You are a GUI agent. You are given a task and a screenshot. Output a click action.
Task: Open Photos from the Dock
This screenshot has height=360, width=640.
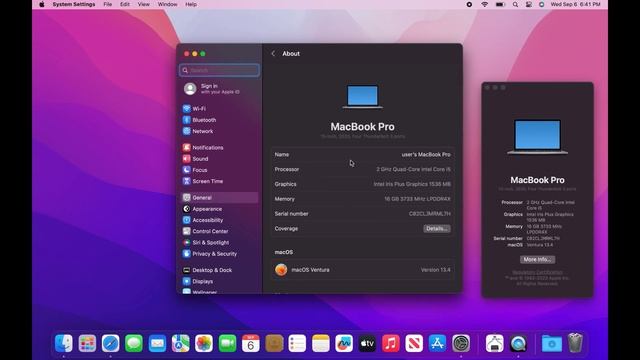204,343
